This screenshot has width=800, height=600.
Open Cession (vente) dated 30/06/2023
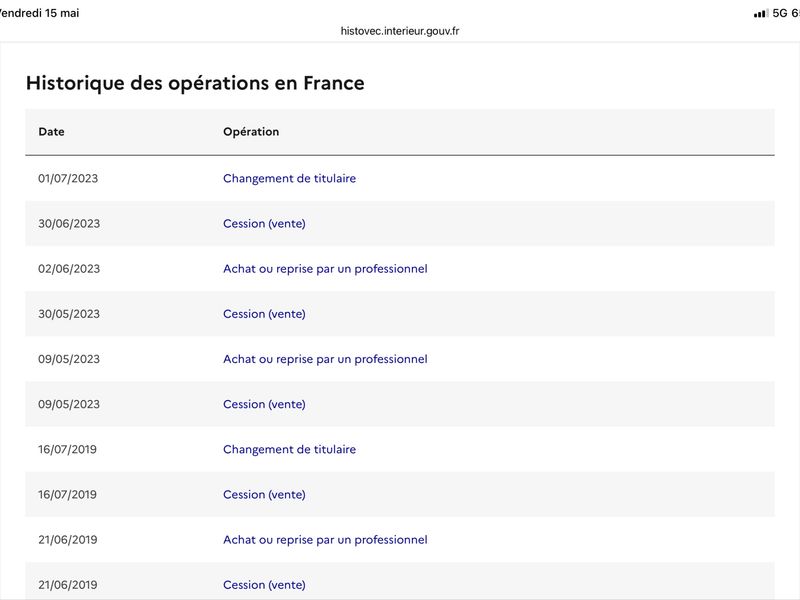coord(264,223)
